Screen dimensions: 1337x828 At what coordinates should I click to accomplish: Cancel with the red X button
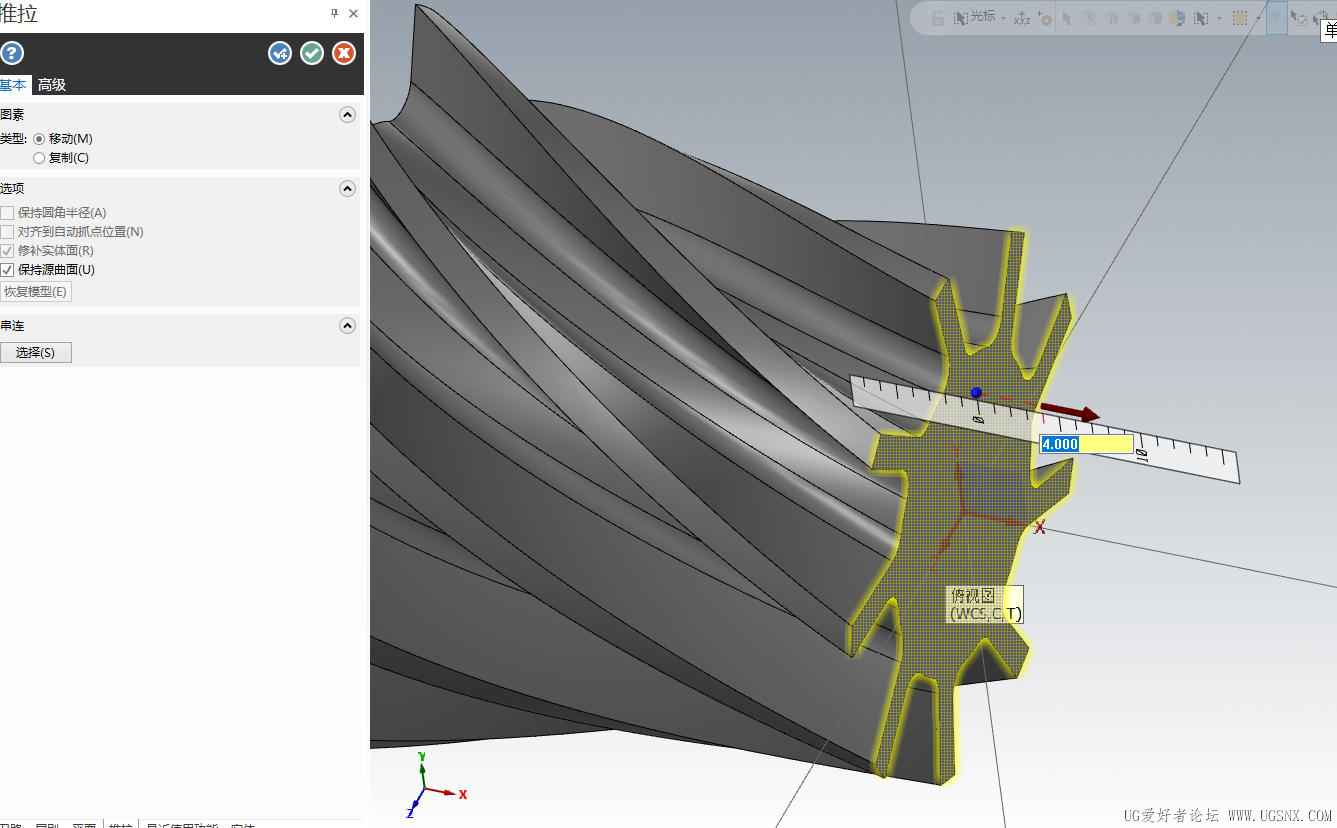coord(344,53)
